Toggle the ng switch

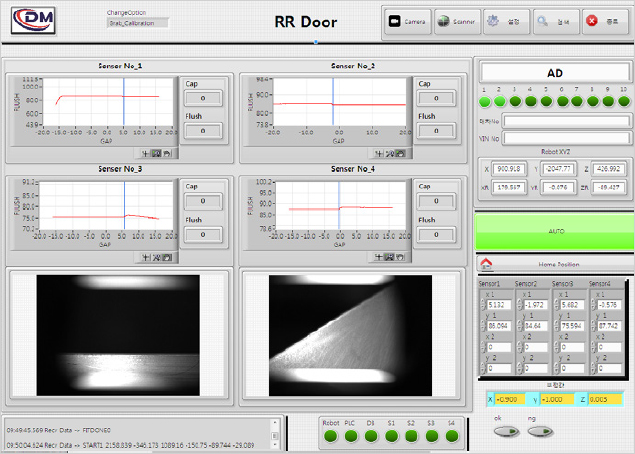click(540, 431)
